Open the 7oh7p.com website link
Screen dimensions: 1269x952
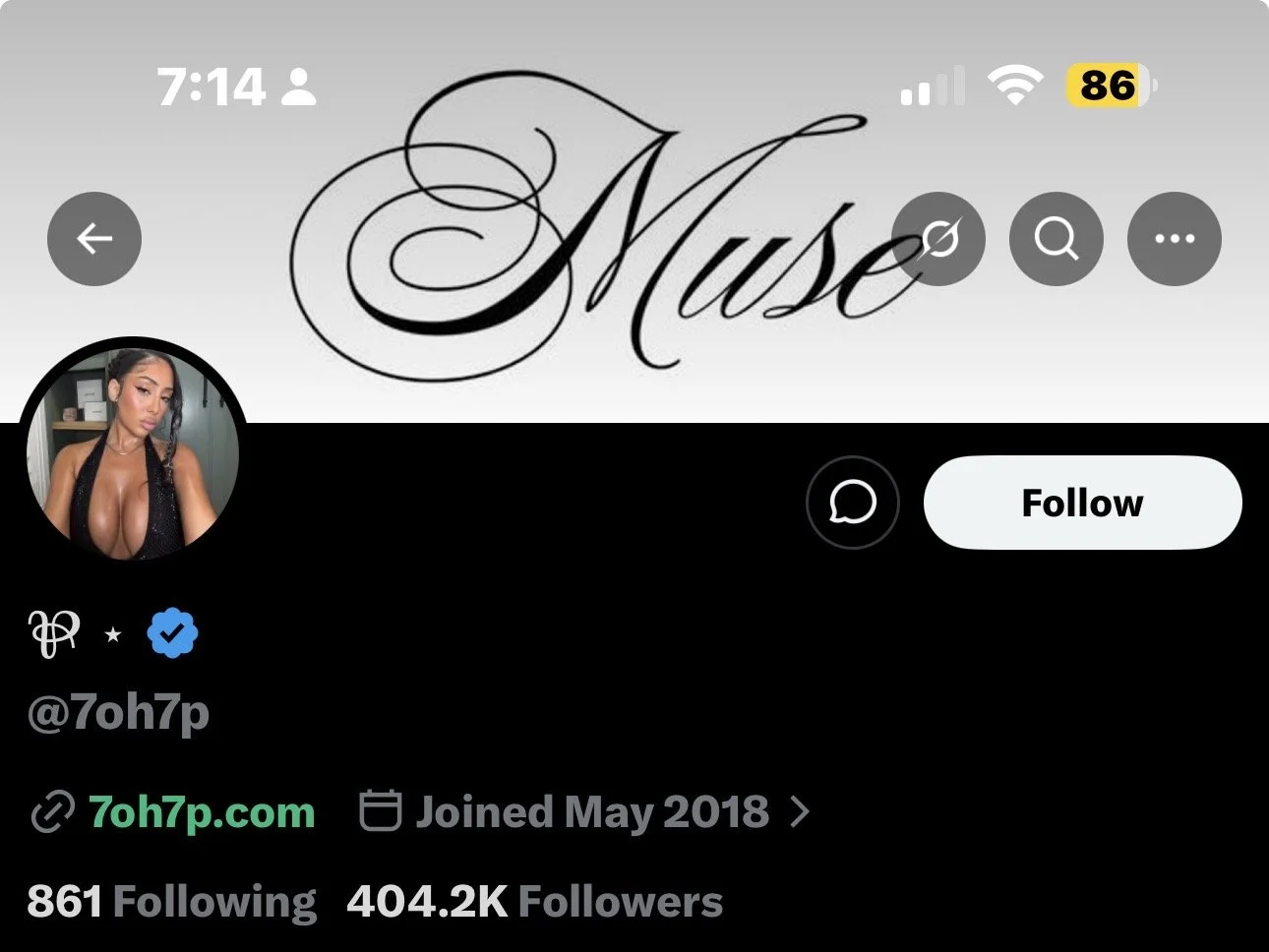click(x=202, y=812)
